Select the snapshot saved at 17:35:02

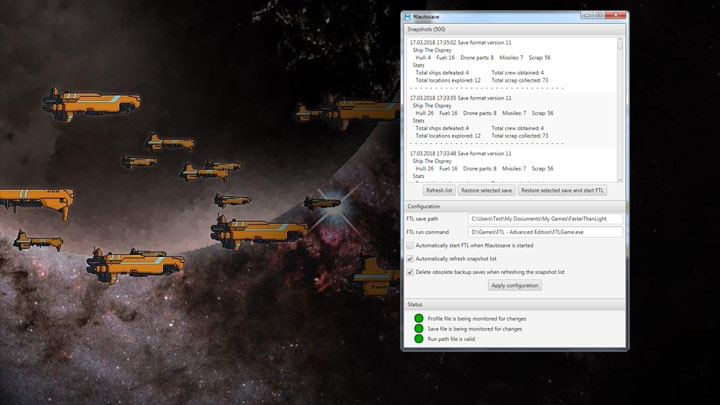tap(512, 65)
